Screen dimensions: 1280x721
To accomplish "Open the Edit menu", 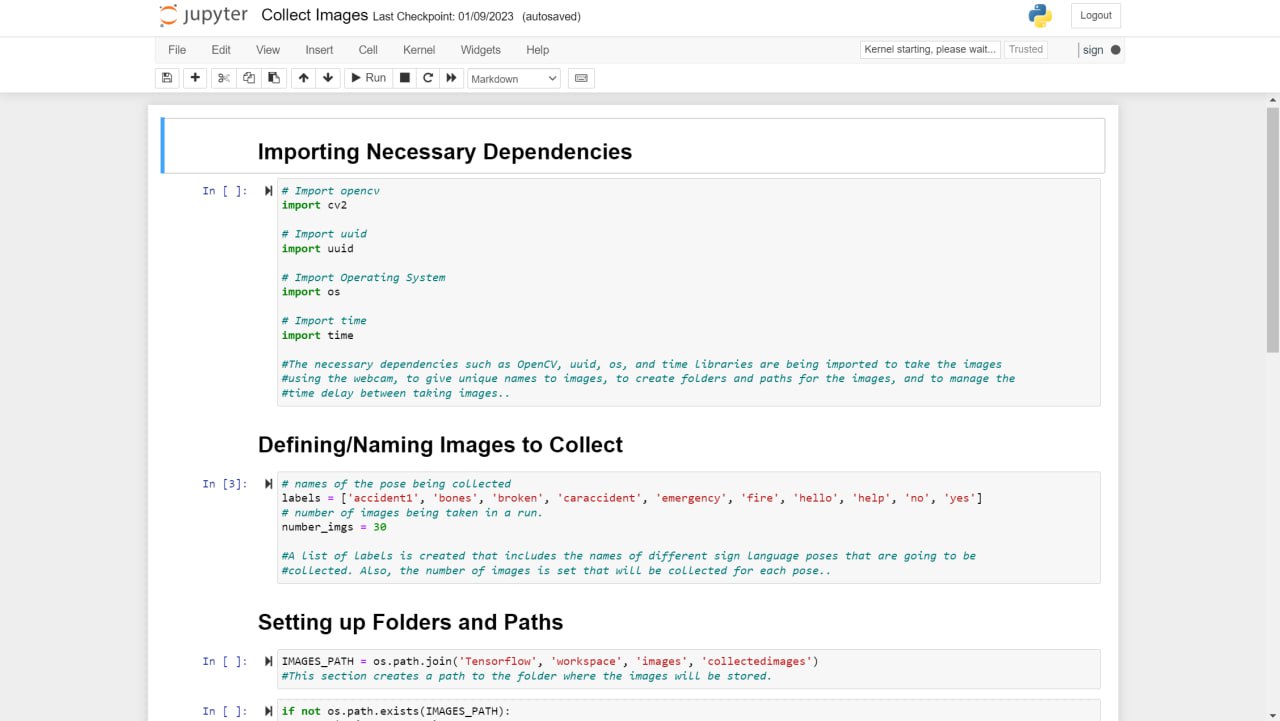I will pyautogui.click(x=221, y=50).
